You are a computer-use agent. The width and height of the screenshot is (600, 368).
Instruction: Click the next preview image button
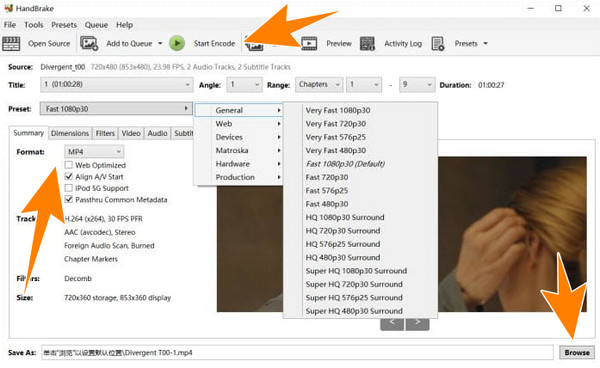point(417,324)
